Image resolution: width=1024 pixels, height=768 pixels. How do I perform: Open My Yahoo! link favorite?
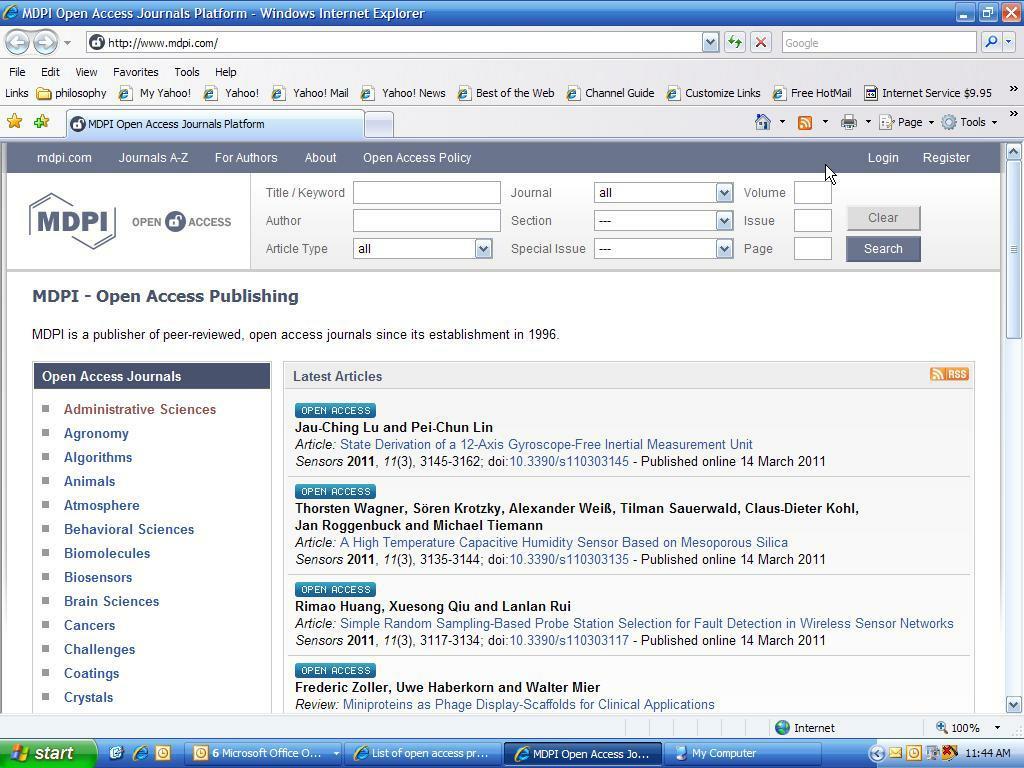[x=155, y=93]
